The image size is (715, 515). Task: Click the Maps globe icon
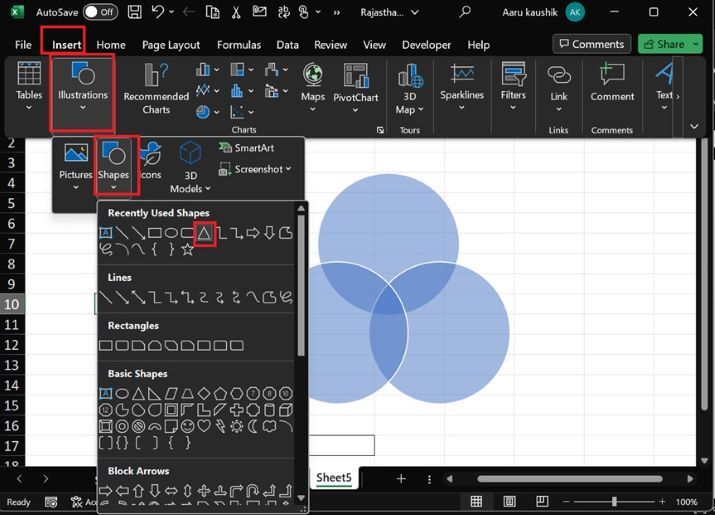point(313,75)
